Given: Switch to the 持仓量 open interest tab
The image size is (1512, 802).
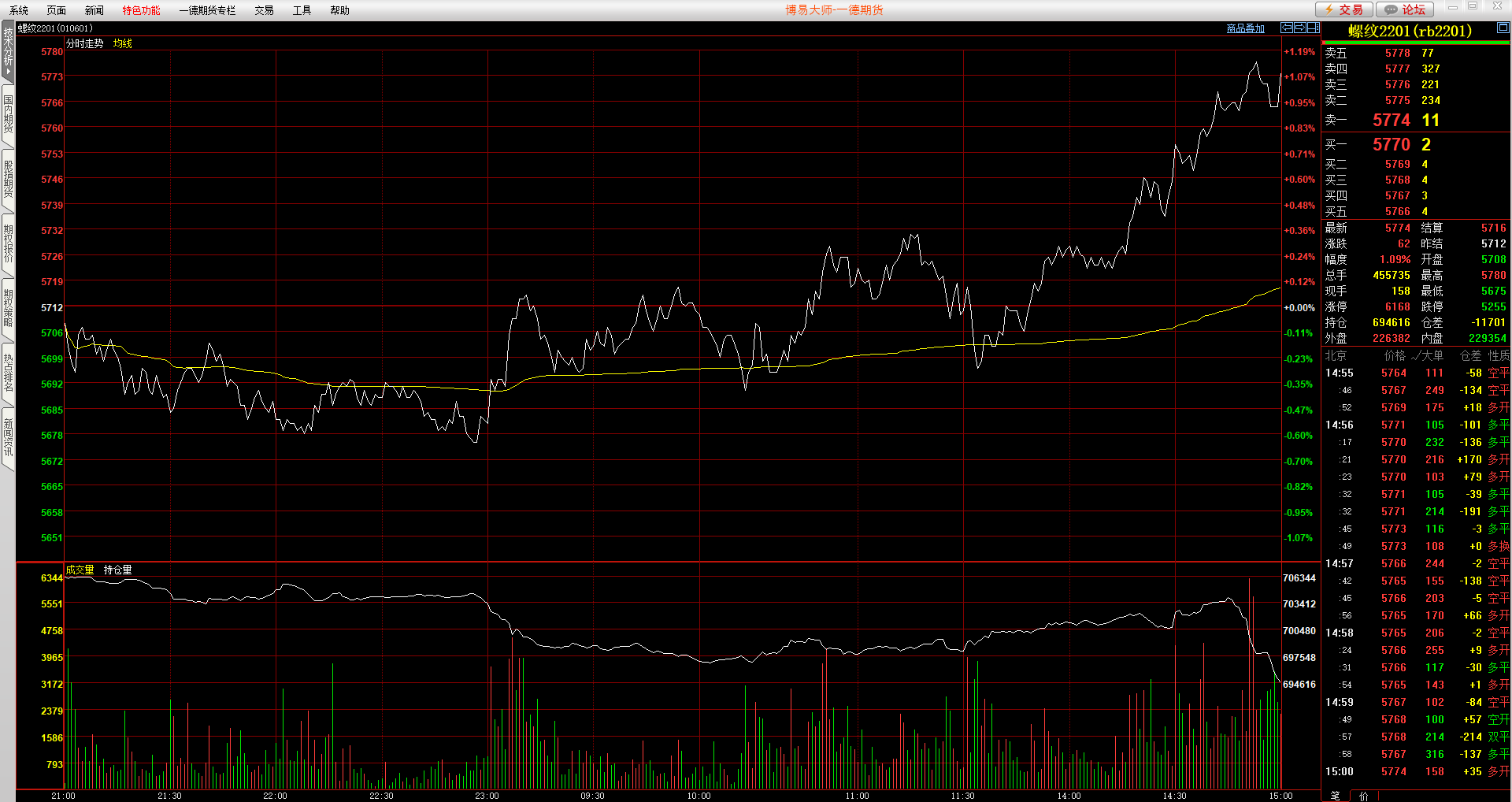Looking at the screenshot, I should click(x=118, y=570).
